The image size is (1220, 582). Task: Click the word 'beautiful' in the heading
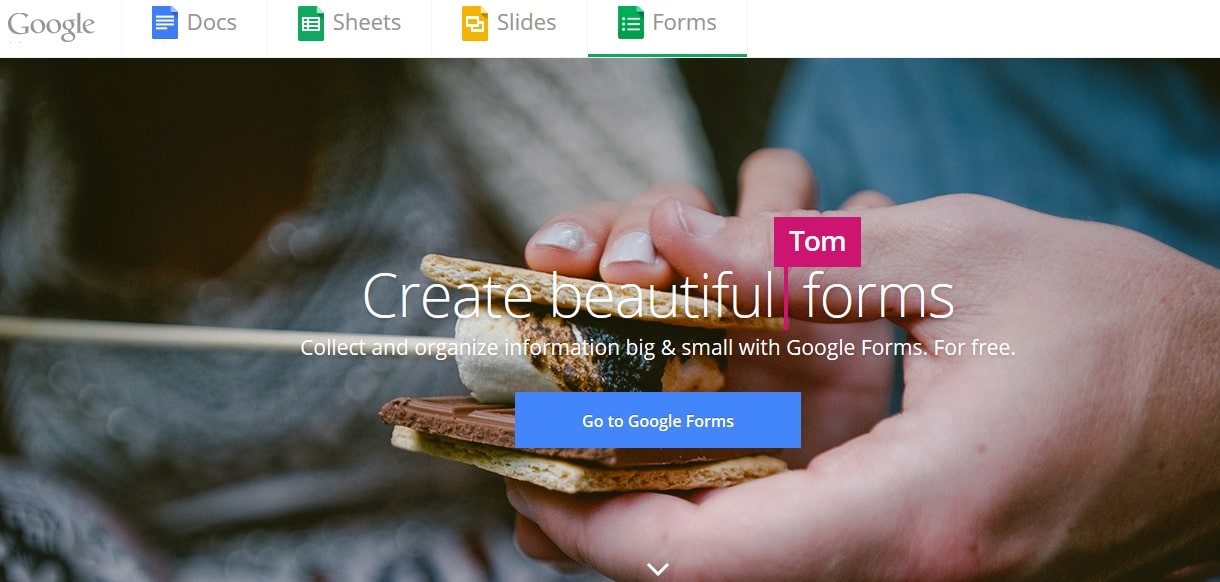663,297
